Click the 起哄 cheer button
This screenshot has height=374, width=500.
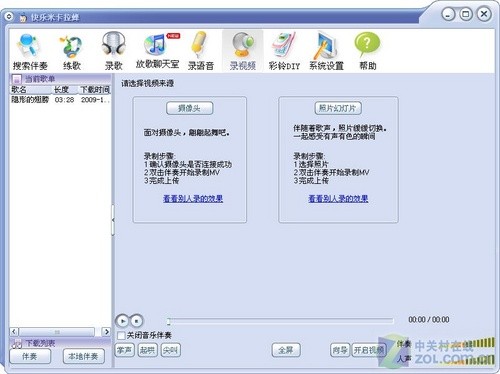[x=148, y=350]
